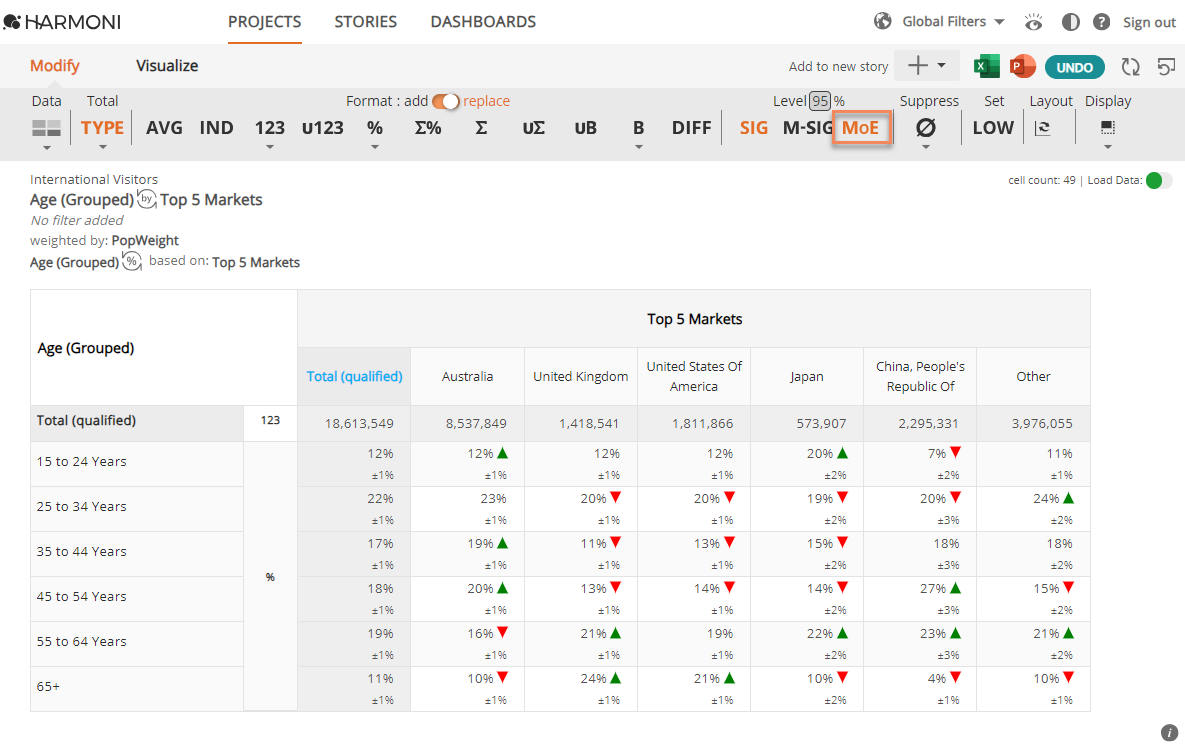Toggle Format add/replace switch
Image resolution: width=1185 pixels, height=747 pixels.
(446, 101)
